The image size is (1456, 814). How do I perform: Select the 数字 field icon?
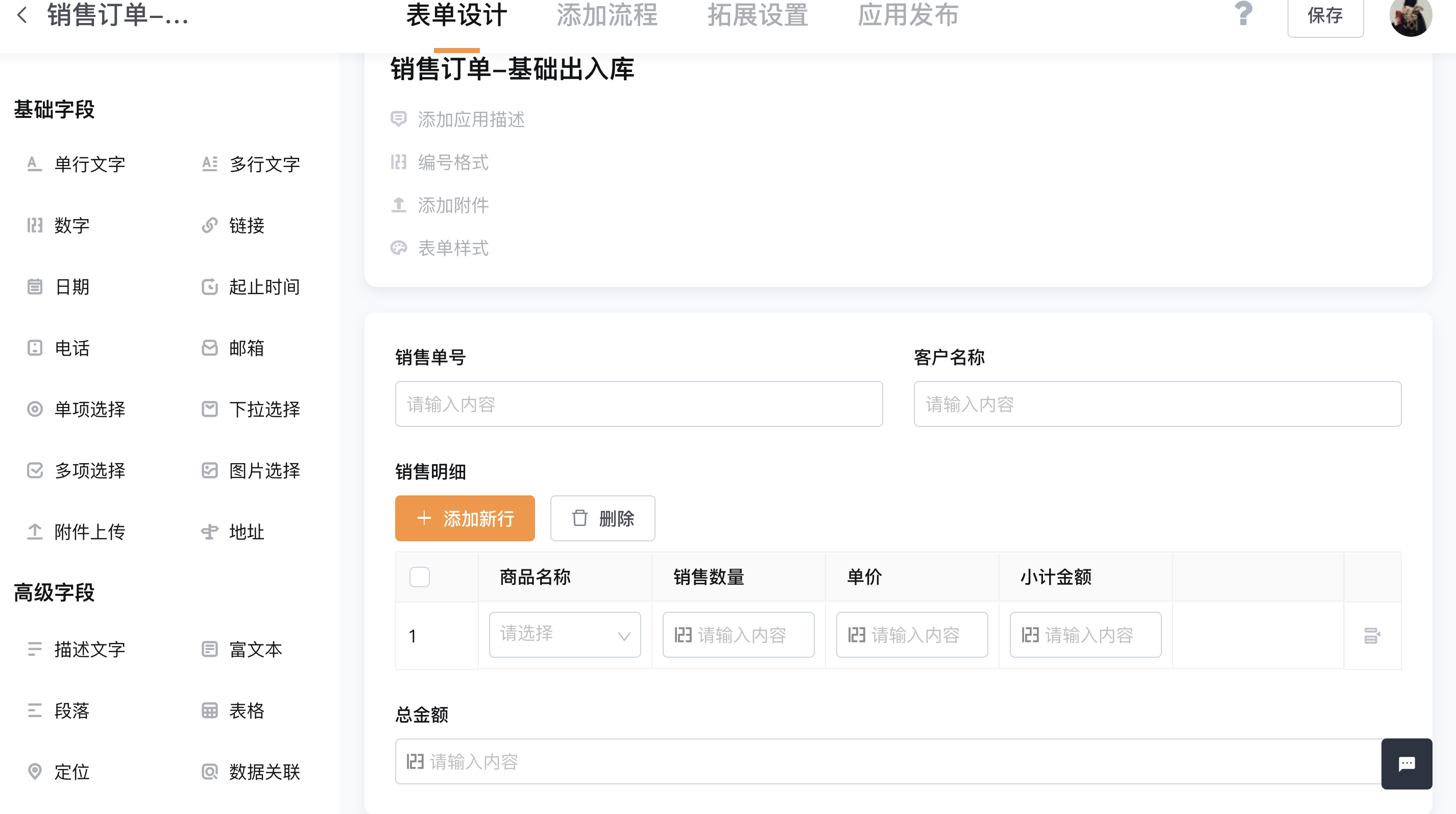click(35, 226)
